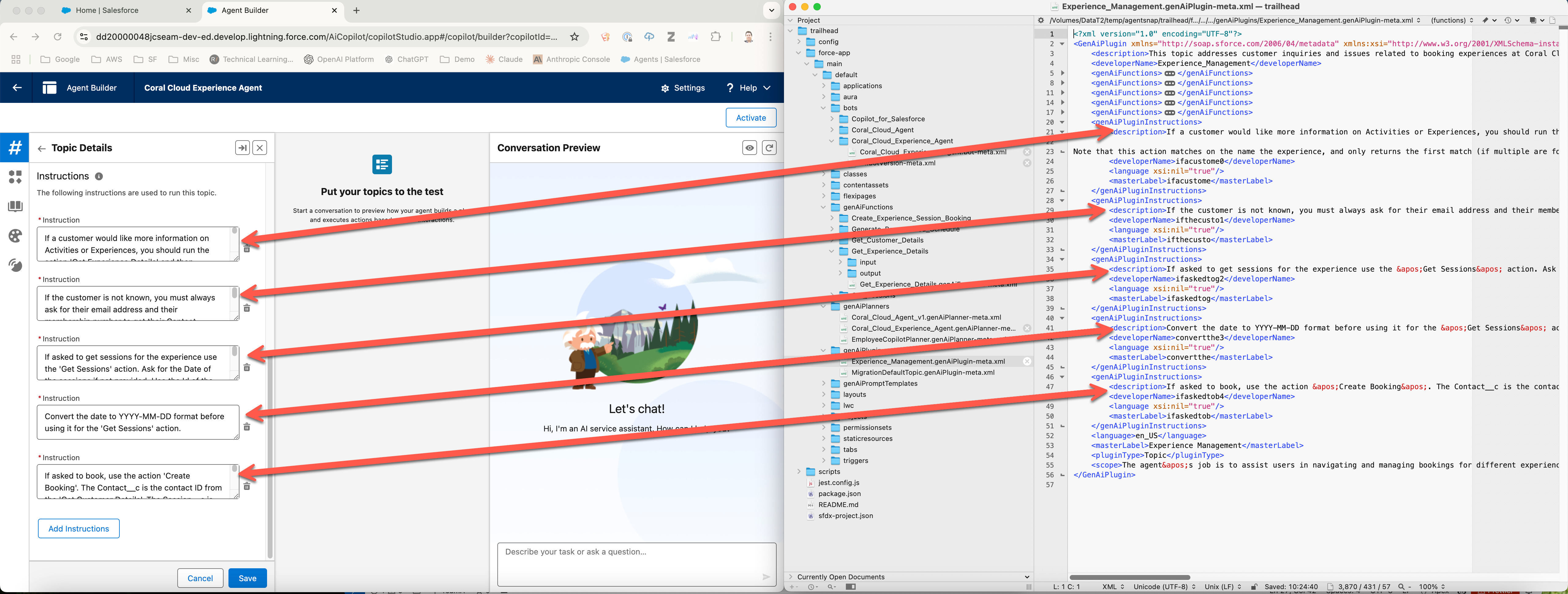The image size is (1568, 594).
Task: Open the AWS bookmarks folder
Action: pos(107,59)
